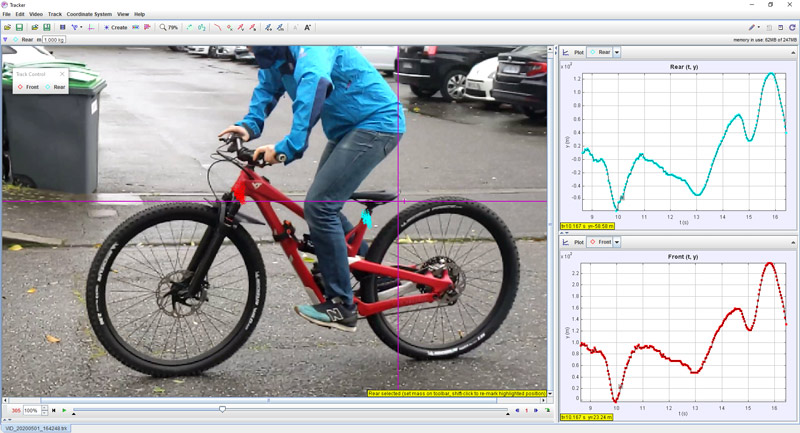Toggle multiply vectors by mass icon
This screenshot has height=433, width=800.
click(280, 28)
